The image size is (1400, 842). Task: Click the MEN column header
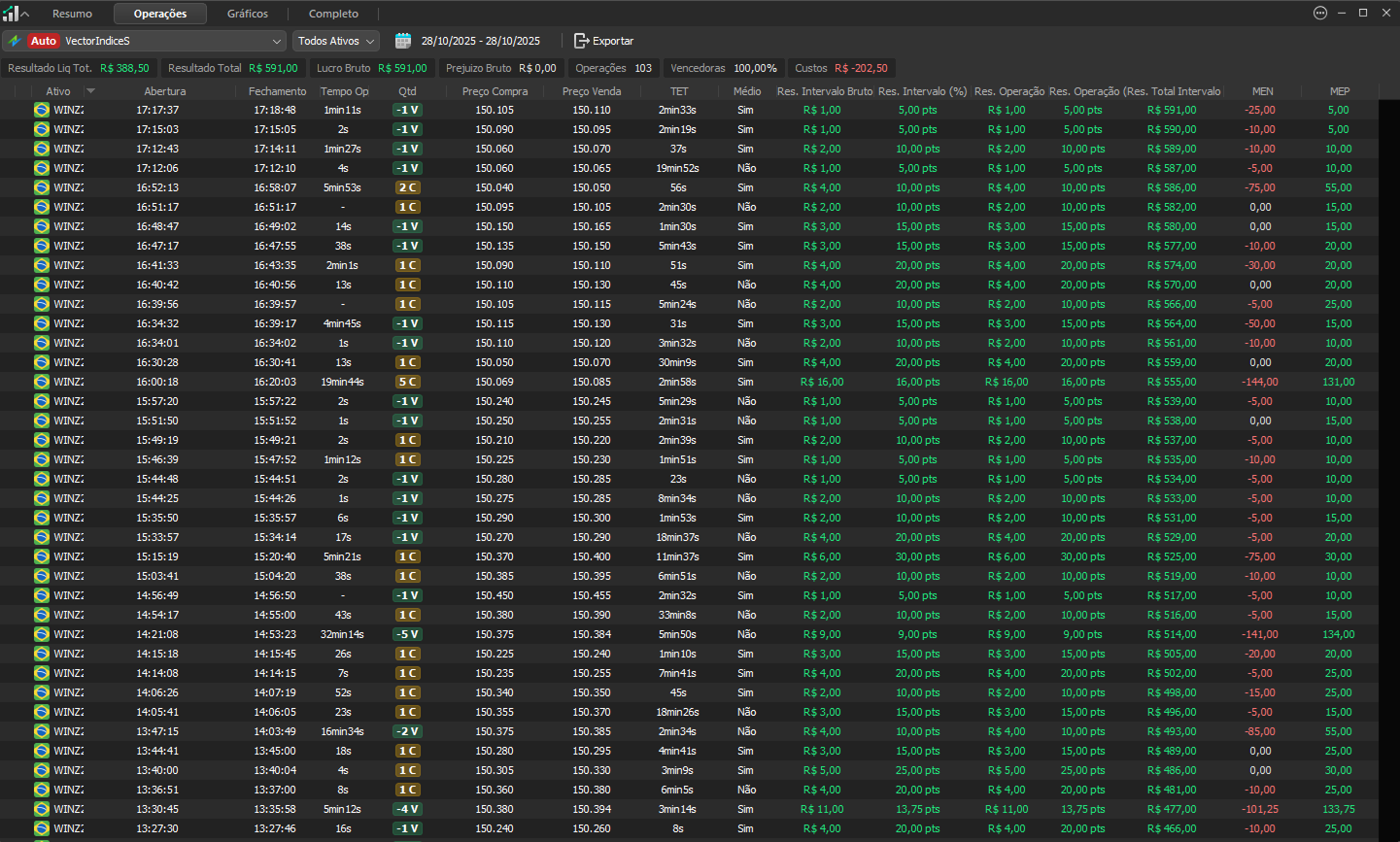[x=1262, y=91]
